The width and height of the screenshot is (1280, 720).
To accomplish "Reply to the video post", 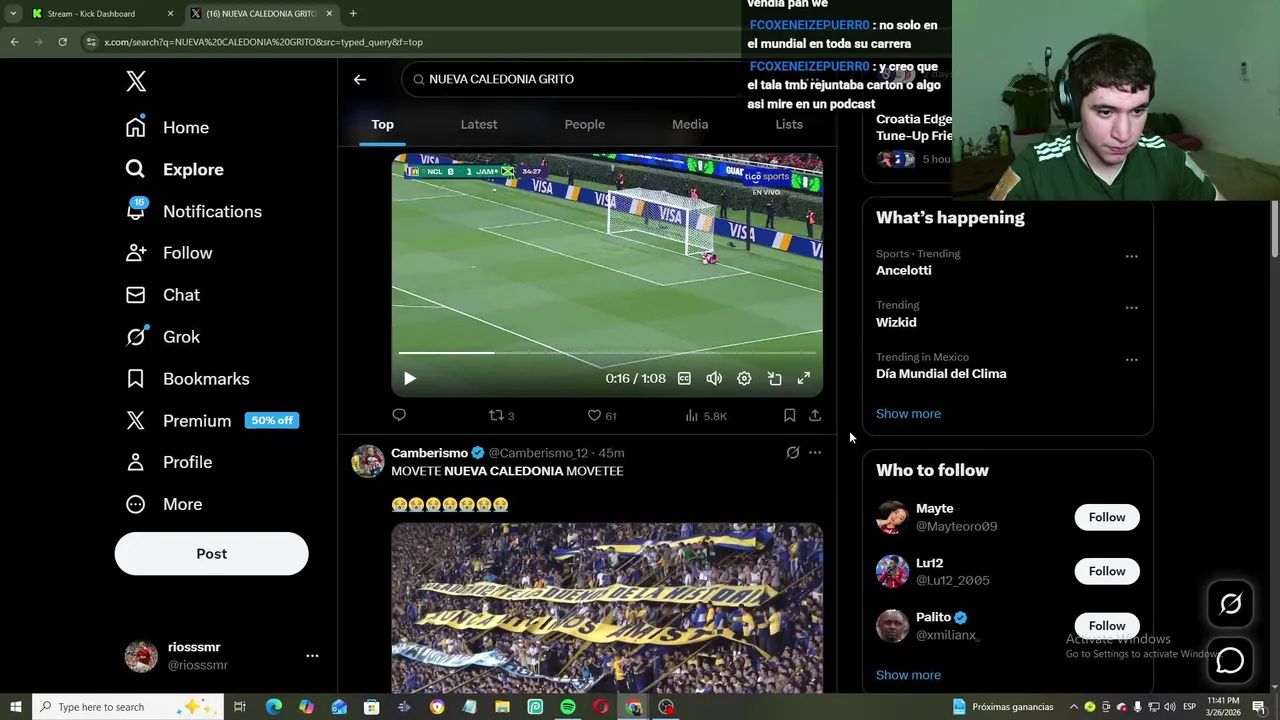I will [399, 415].
